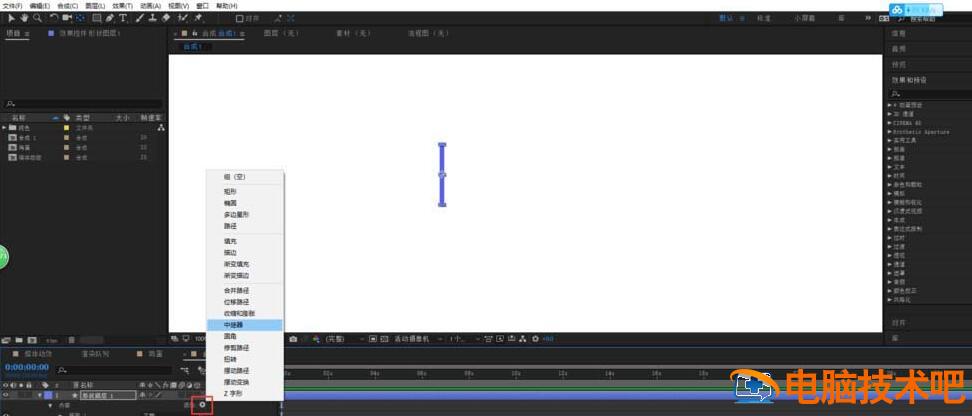The height and width of the screenshot is (416, 972).
Task: Create new composition icon in project panel
Action: (x=32, y=340)
